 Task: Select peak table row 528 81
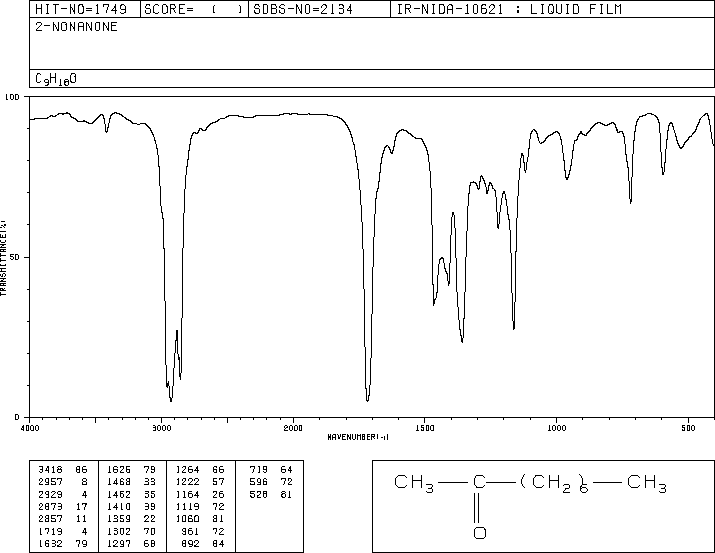271,494
